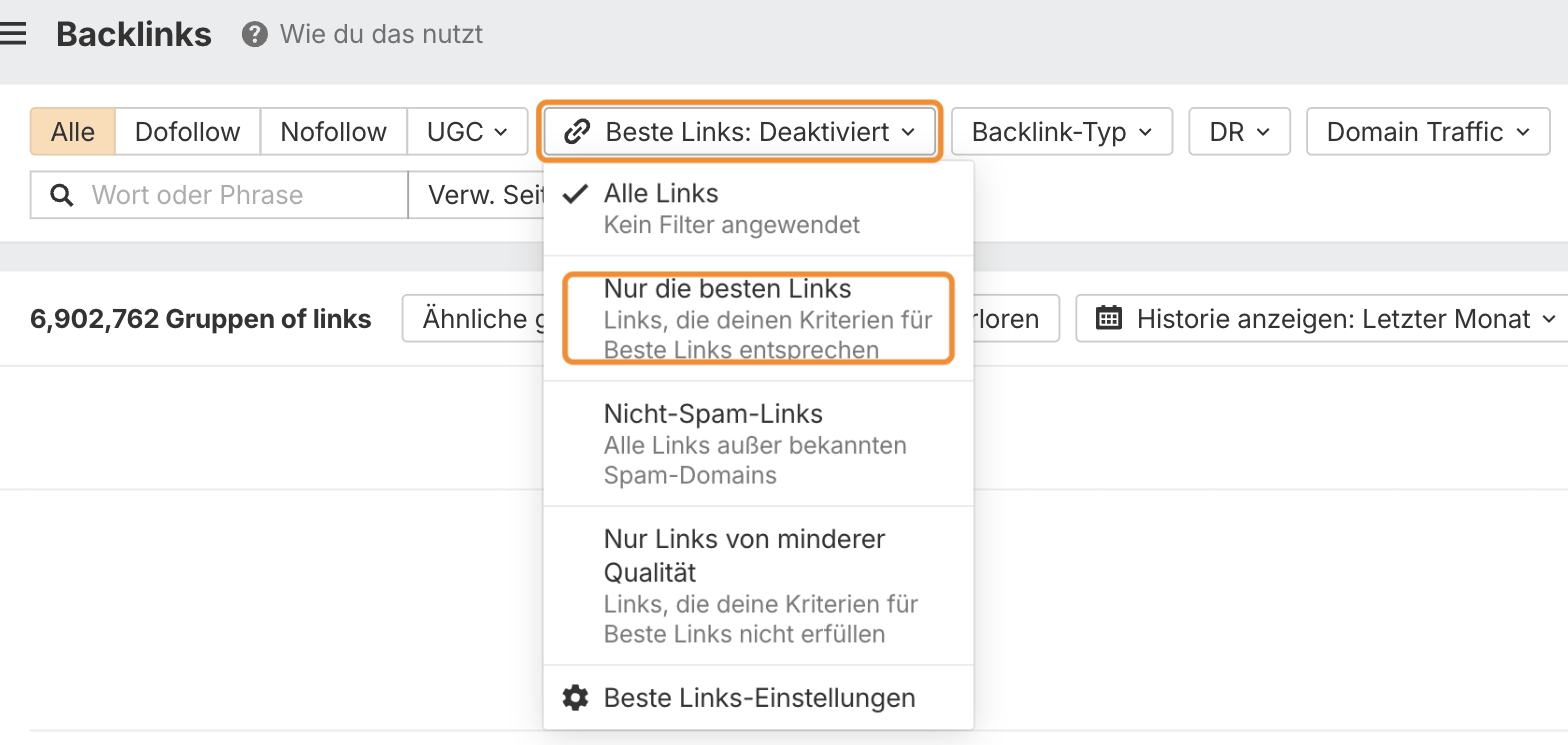Choose Nicht-Spam-Links from the menu
The height and width of the screenshot is (745, 1568).
click(758, 443)
